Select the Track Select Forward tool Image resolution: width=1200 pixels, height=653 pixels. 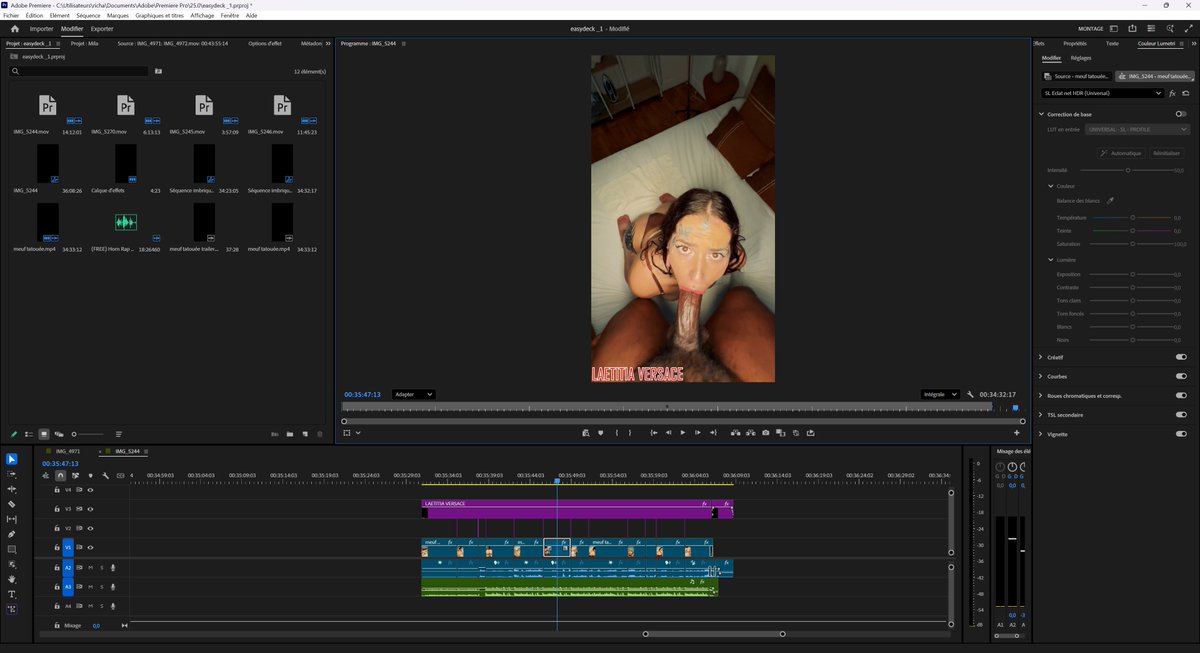[x=12, y=474]
